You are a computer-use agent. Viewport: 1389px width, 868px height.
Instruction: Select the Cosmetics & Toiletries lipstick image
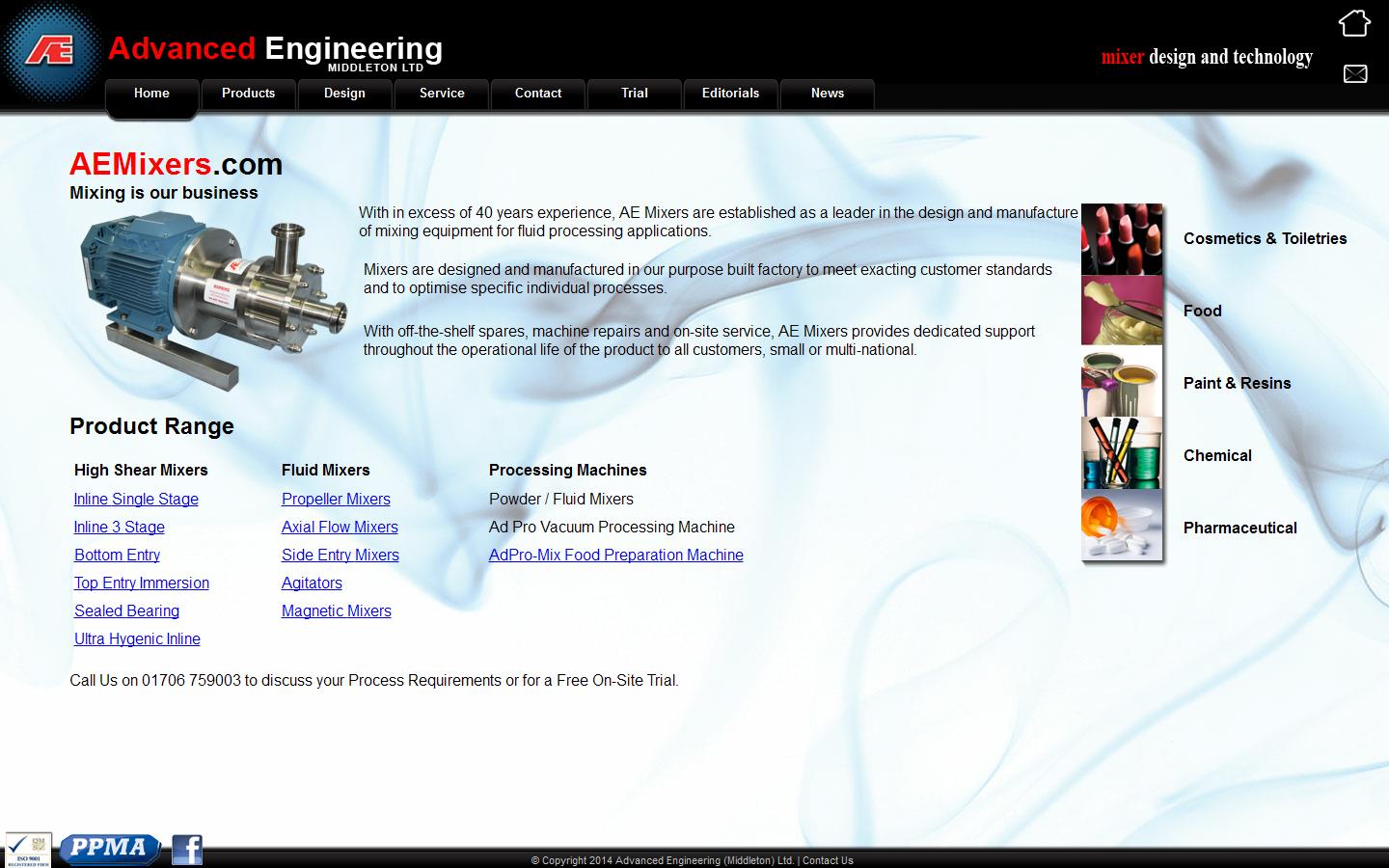tap(1121, 239)
